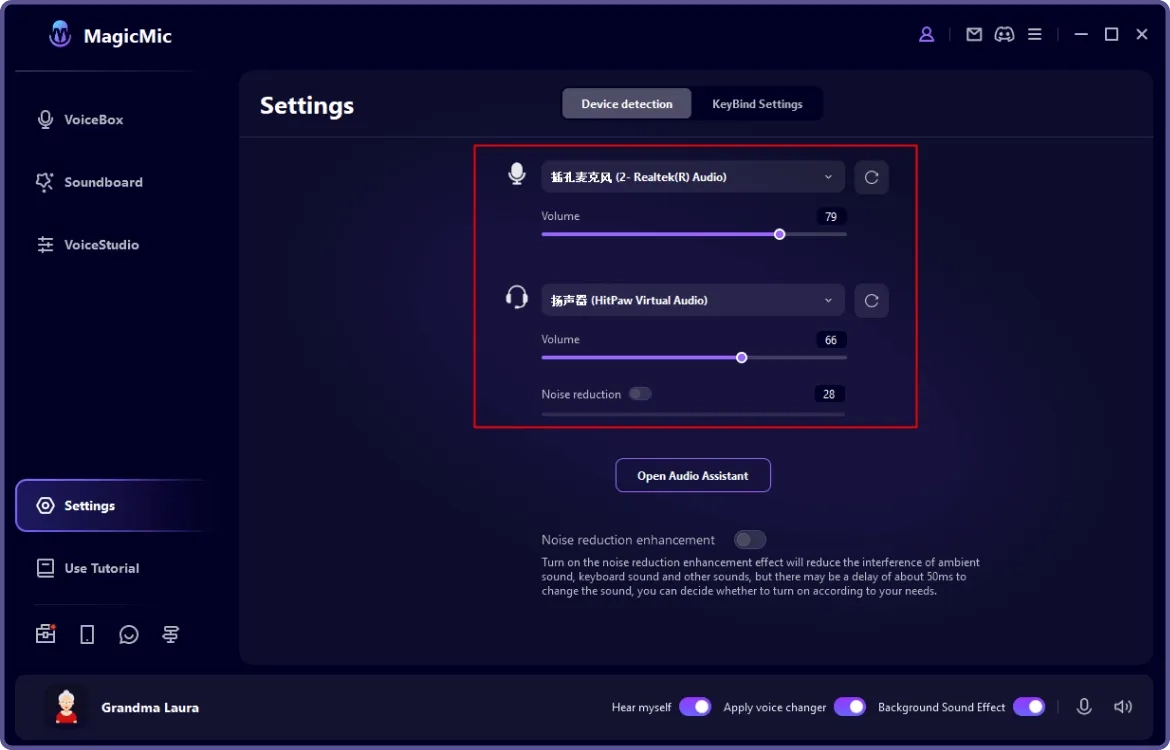This screenshot has width=1170, height=750.
Task: Click the Open Audio Assistant button
Action: [693, 475]
